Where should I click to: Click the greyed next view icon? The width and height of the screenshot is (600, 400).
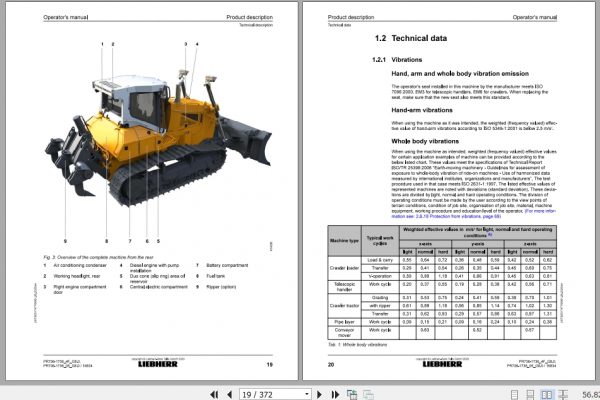point(368,394)
